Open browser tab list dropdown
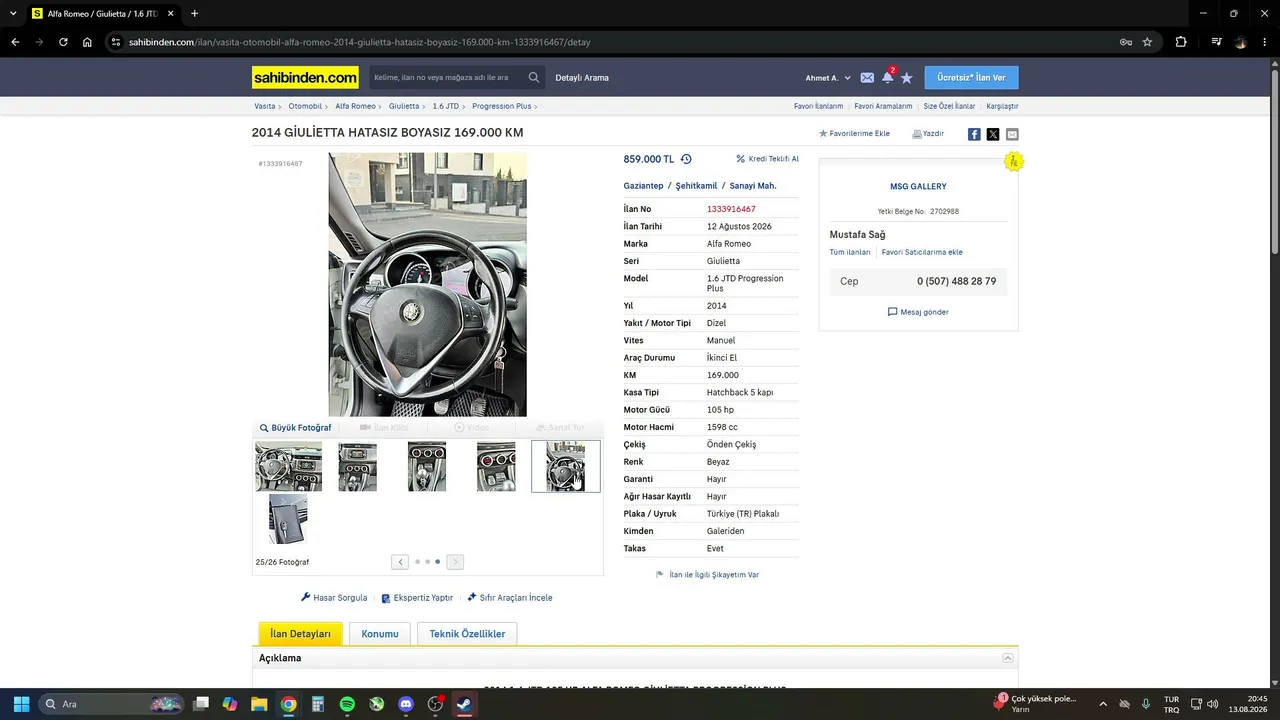The width and height of the screenshot is (1280, 720). (13, 14)
